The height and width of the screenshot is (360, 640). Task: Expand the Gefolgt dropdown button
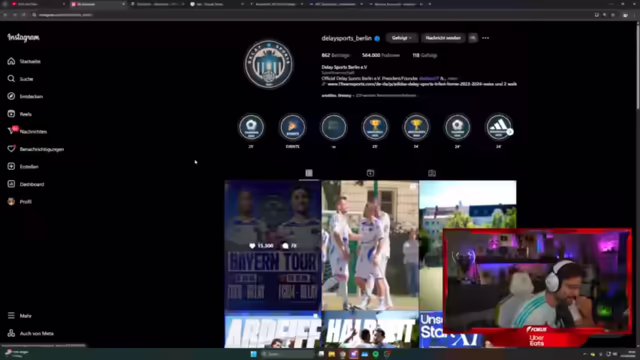pos(402,38)
